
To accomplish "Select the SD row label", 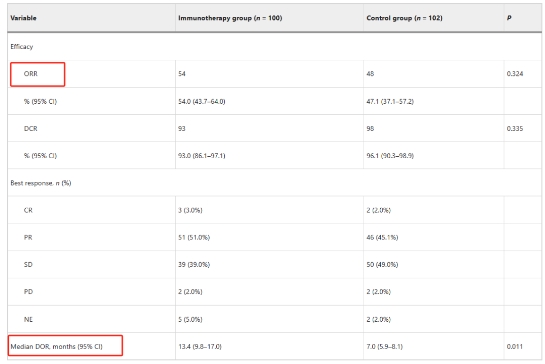I will coord(28,265).
